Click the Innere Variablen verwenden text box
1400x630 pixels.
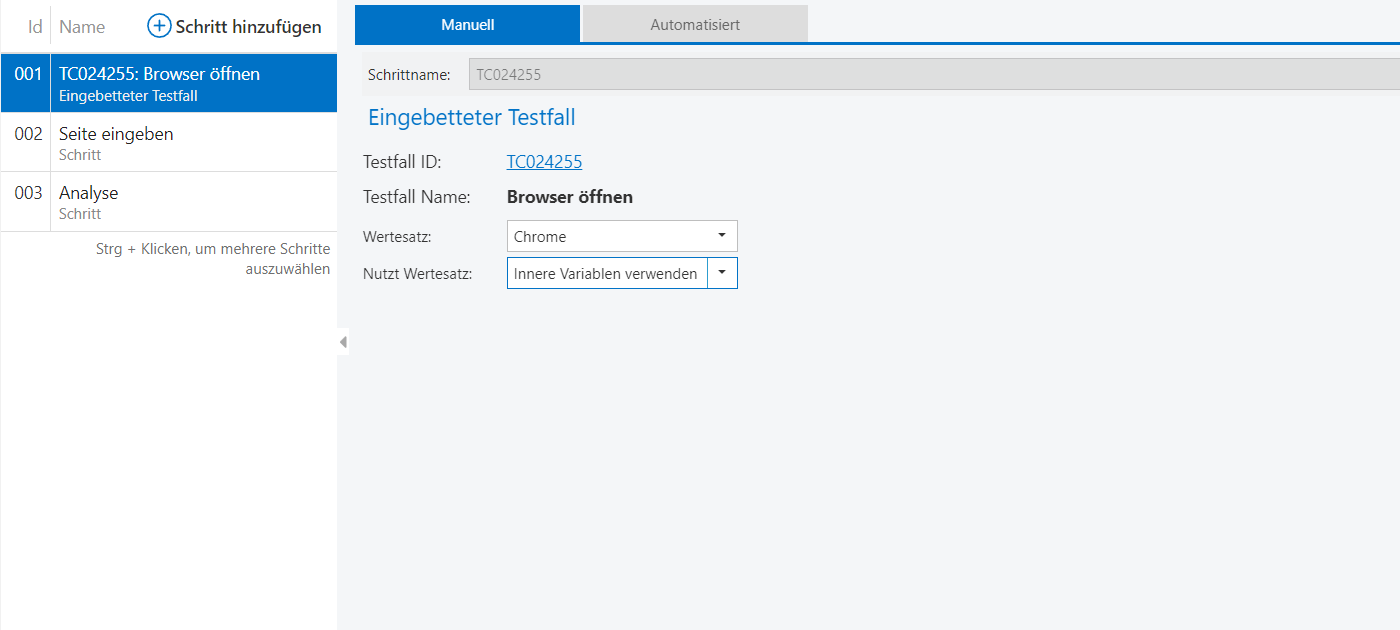(606, 274)
